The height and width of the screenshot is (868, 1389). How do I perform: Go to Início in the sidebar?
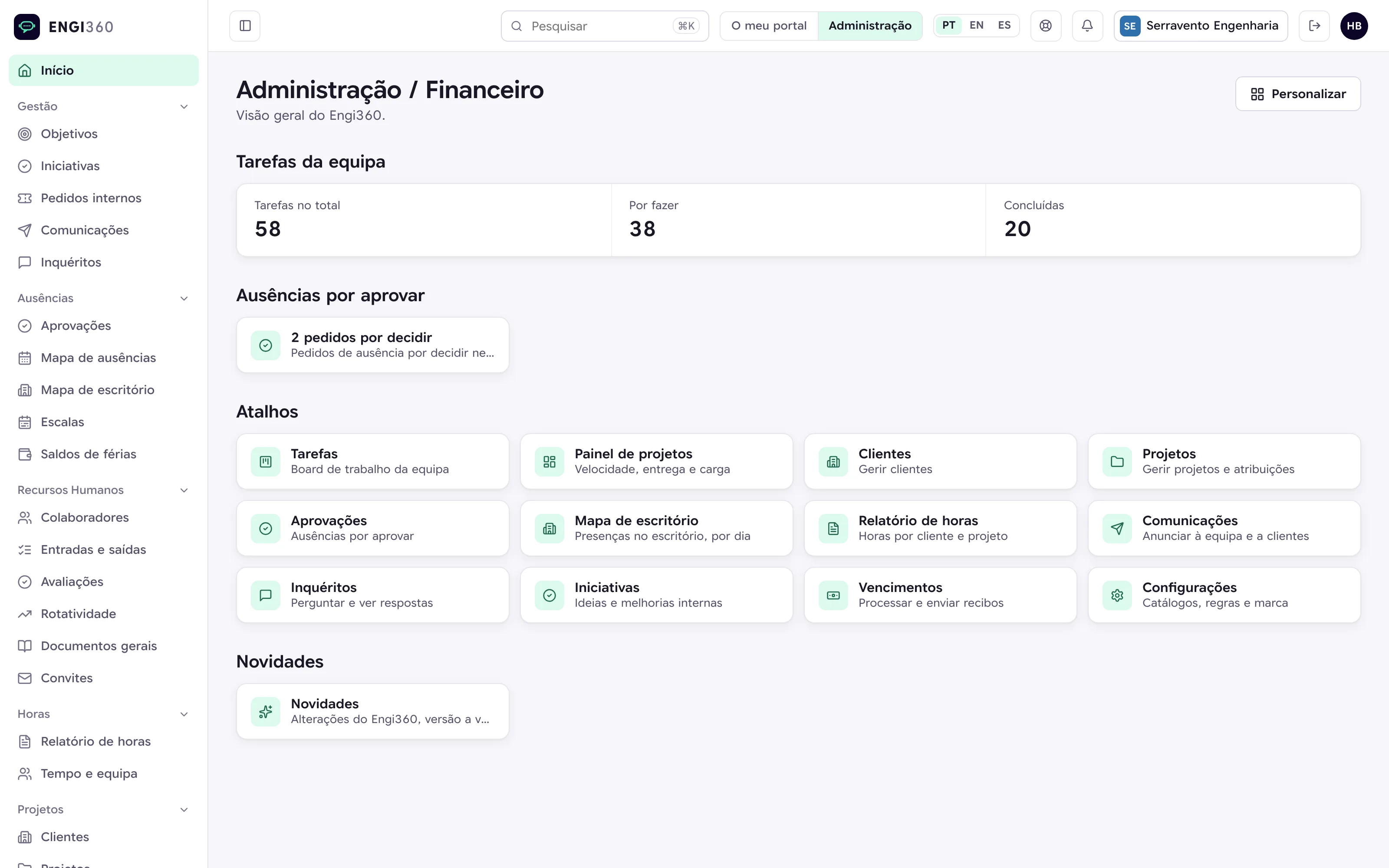(103, 71)
